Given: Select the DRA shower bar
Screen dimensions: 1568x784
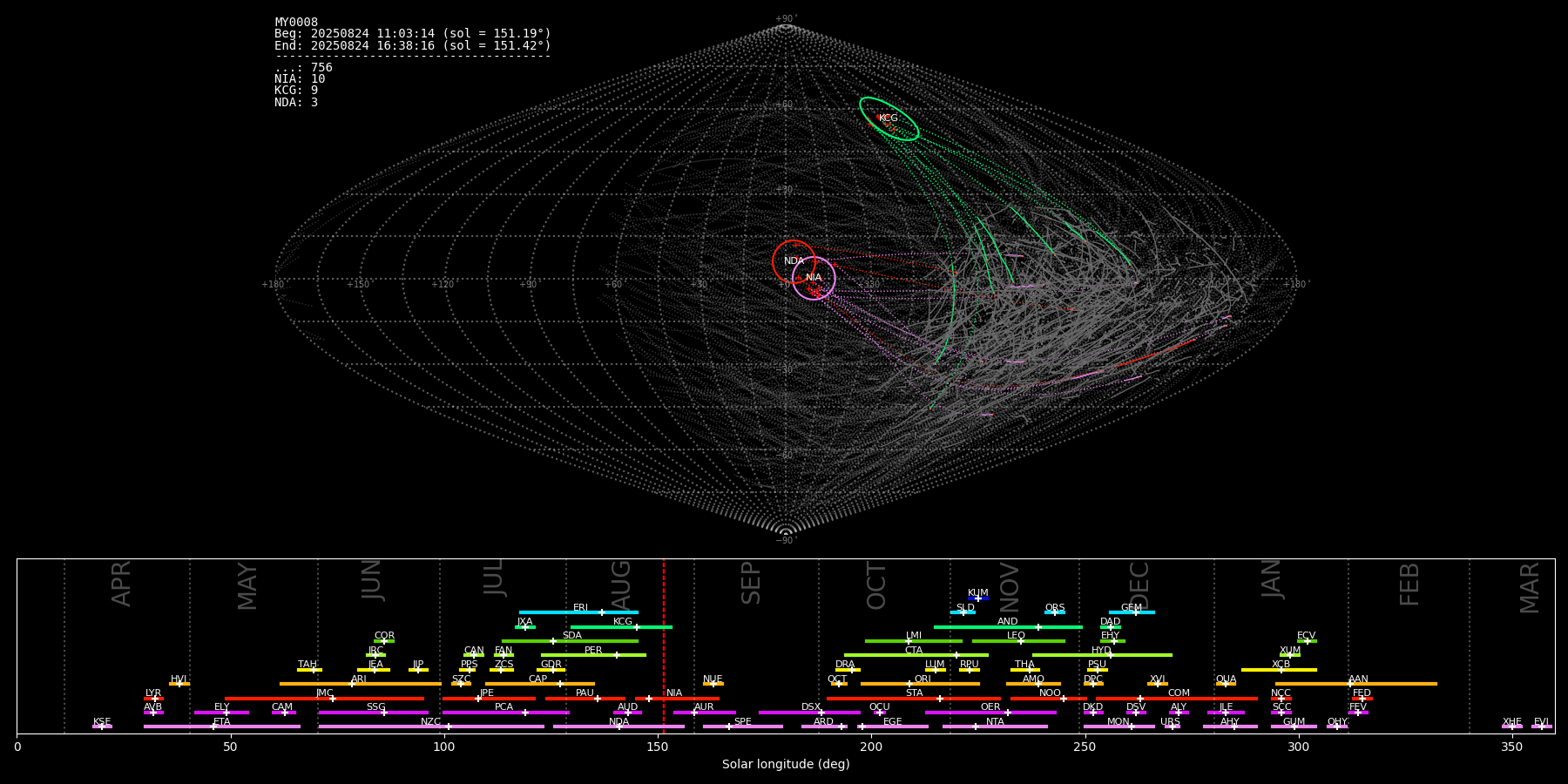Looking at the screenshot, I should 847,669.
